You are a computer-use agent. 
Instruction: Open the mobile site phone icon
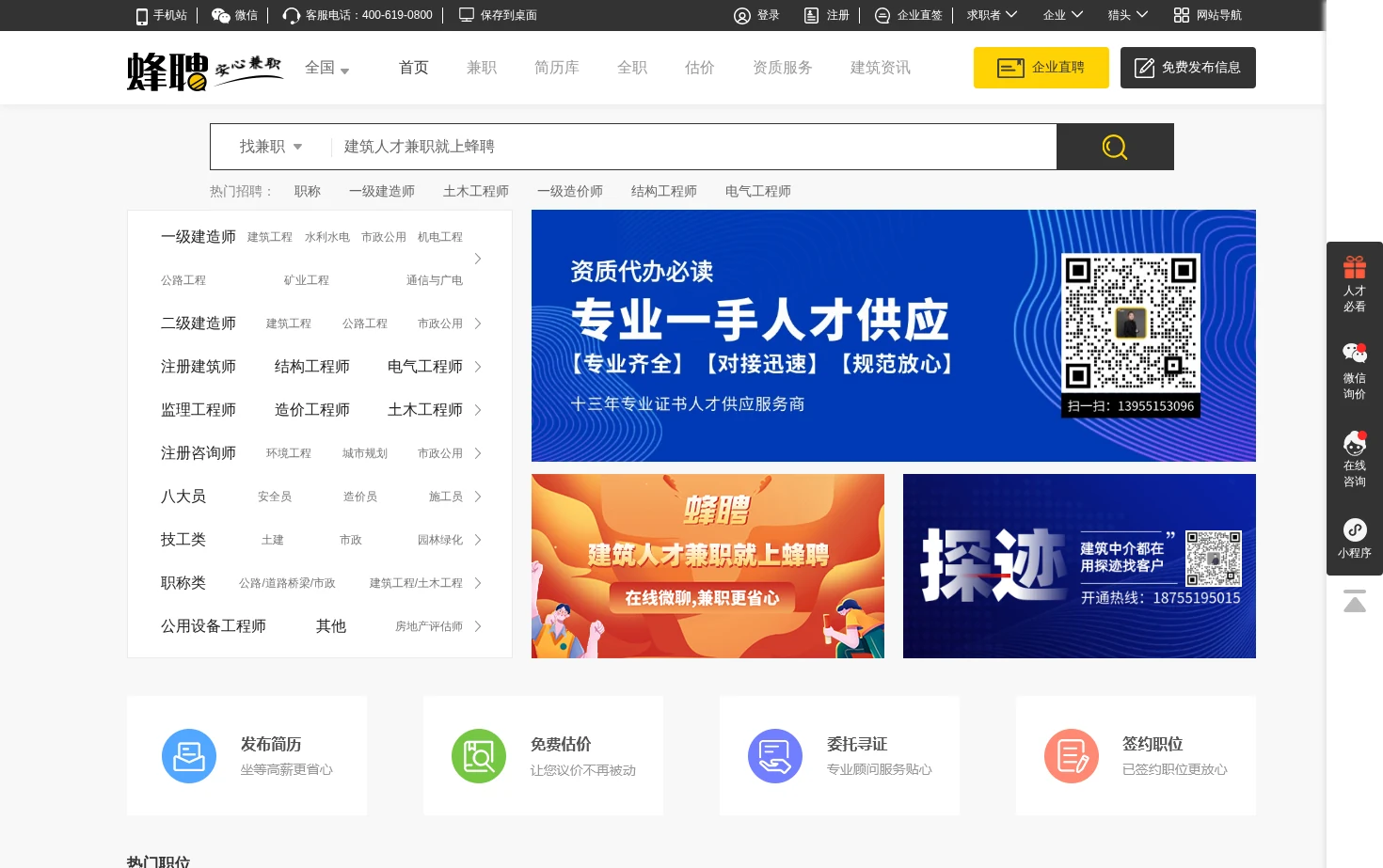click(142, 16)
